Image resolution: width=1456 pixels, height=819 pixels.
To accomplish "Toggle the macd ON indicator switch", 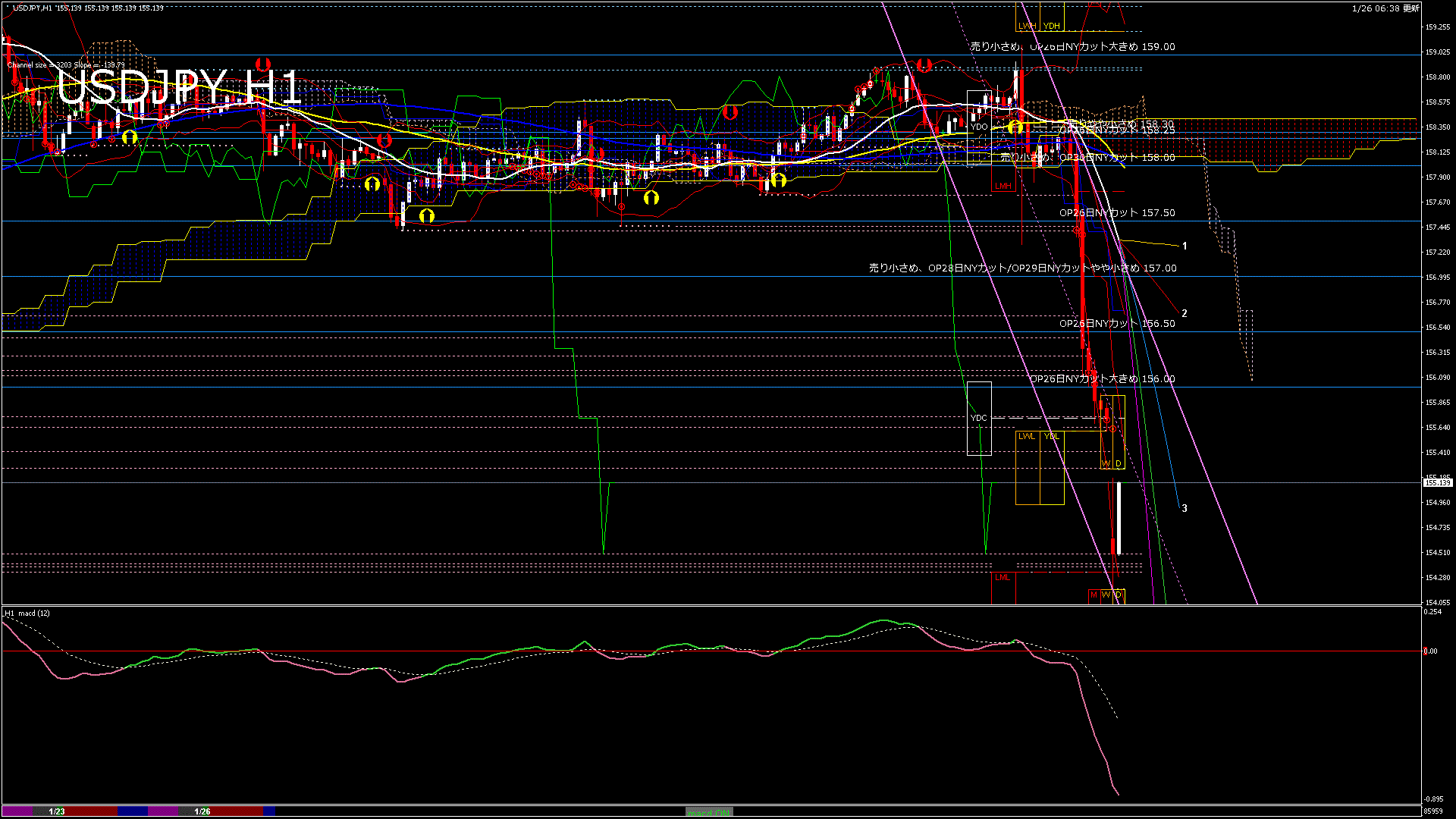I will (709, 812).
